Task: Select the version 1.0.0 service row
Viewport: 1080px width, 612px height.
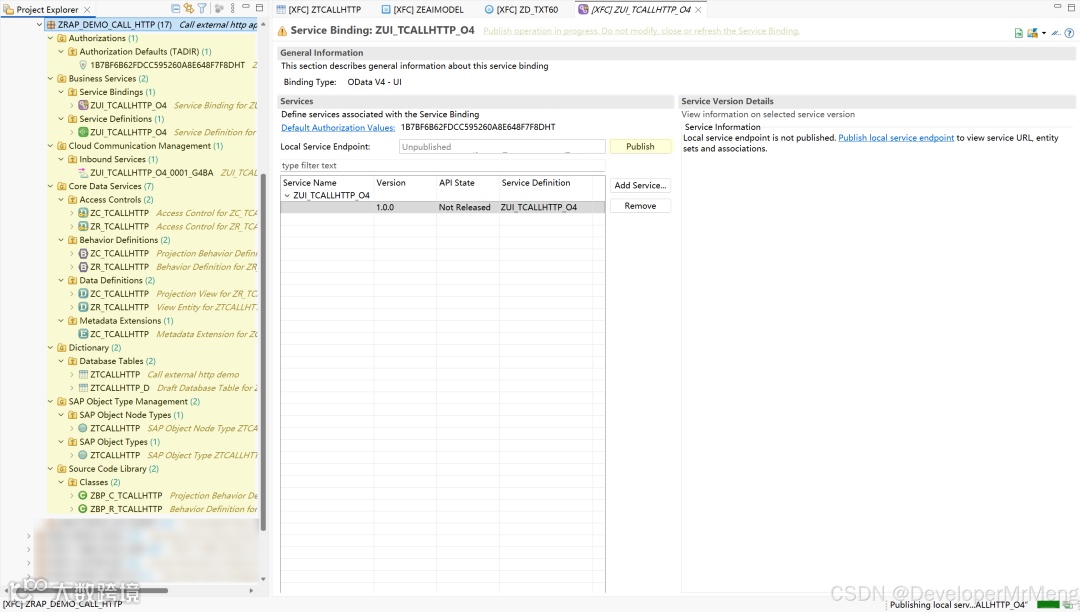Action: (442, 207)
